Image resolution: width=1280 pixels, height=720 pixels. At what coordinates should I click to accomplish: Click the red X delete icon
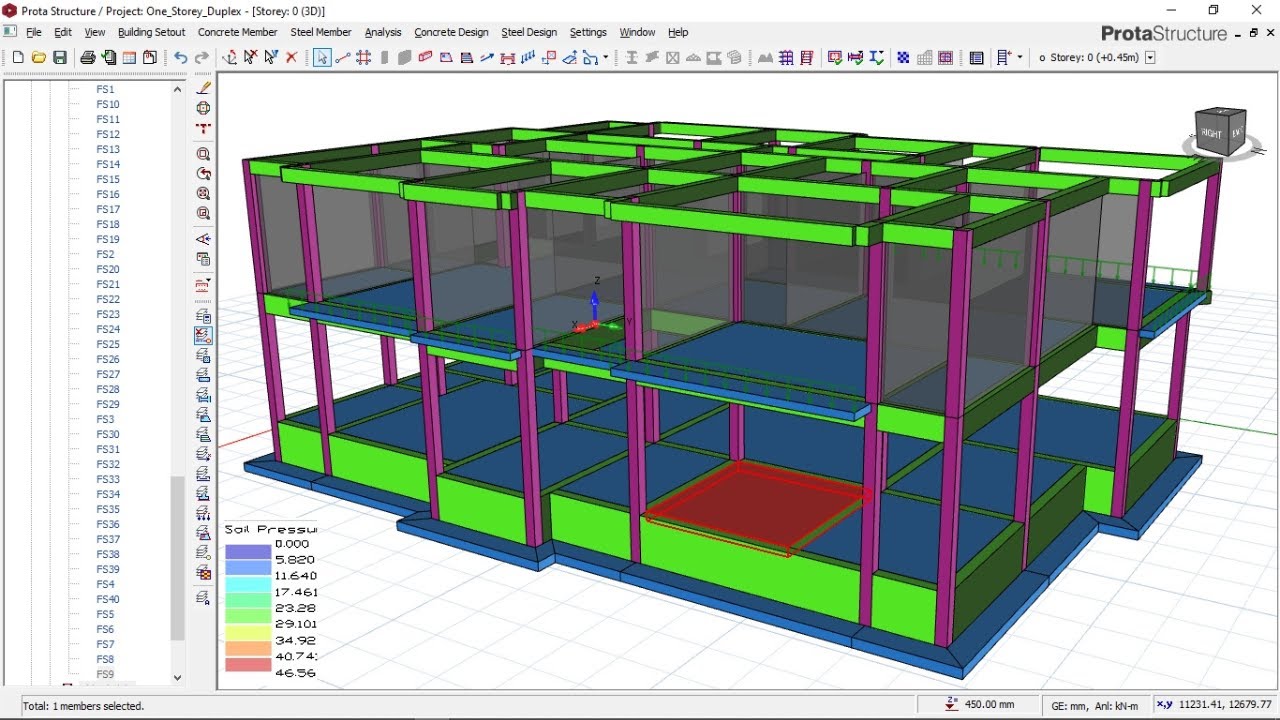point(292,58)
